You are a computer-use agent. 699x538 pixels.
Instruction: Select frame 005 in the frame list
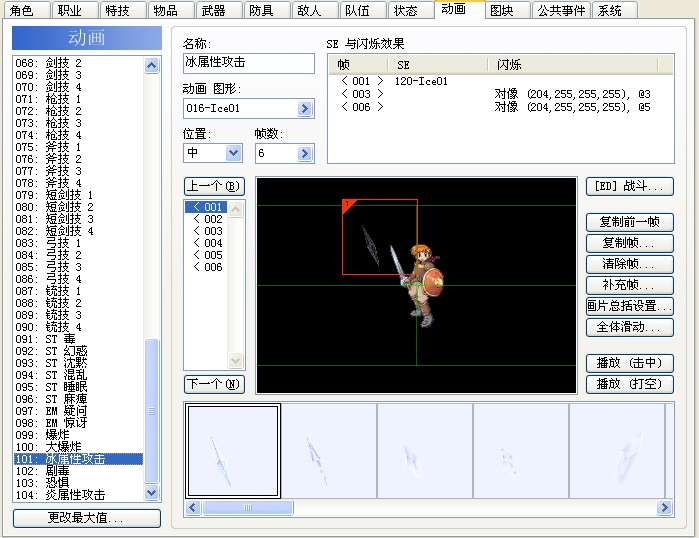(x=208, y=255)
